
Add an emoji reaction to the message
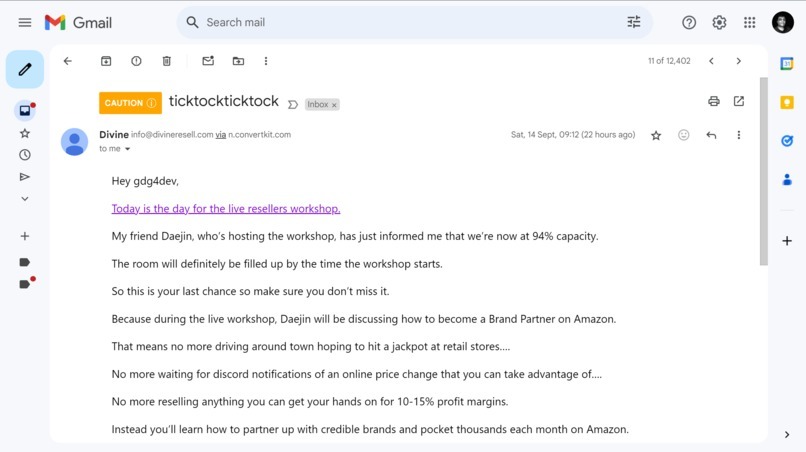click(683, 135)
